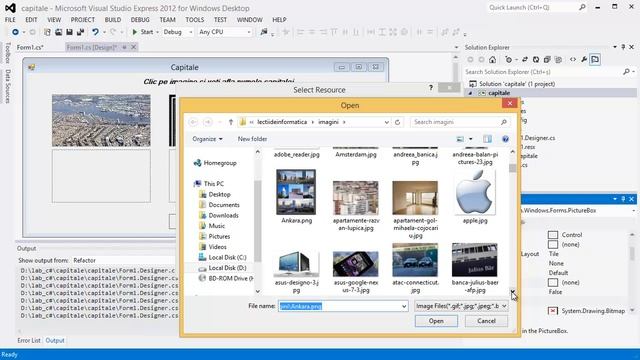Screen dimensions: 640x360
Task: Click the View Code icon in Solution Explorer
Action: pyautogui.click(x=573, y=60)
